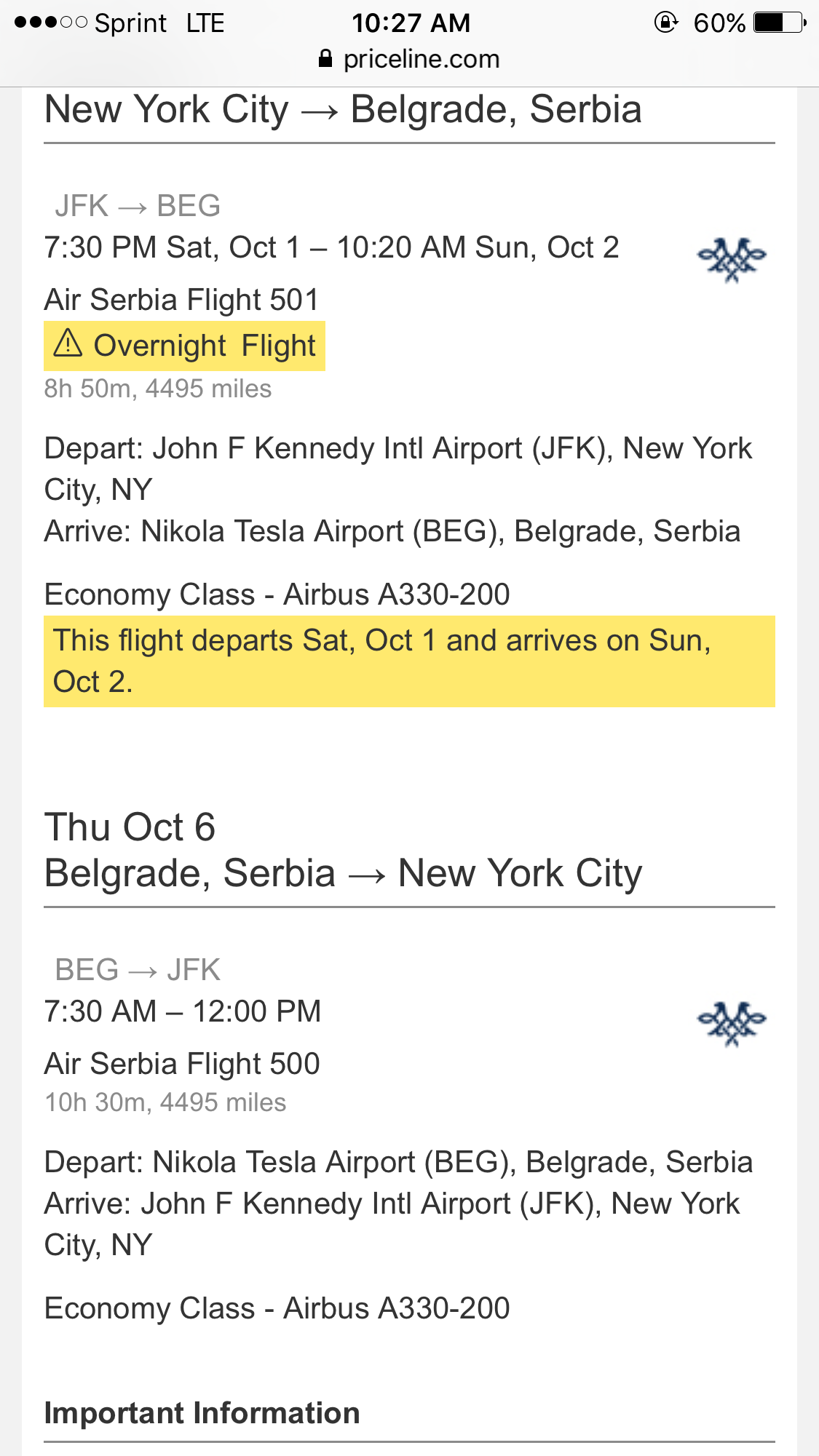Tap the 8h 50m, 4495 miles duration text
Screen dimensions: 819x1456
pyautogui.click(x=158, y=389)
